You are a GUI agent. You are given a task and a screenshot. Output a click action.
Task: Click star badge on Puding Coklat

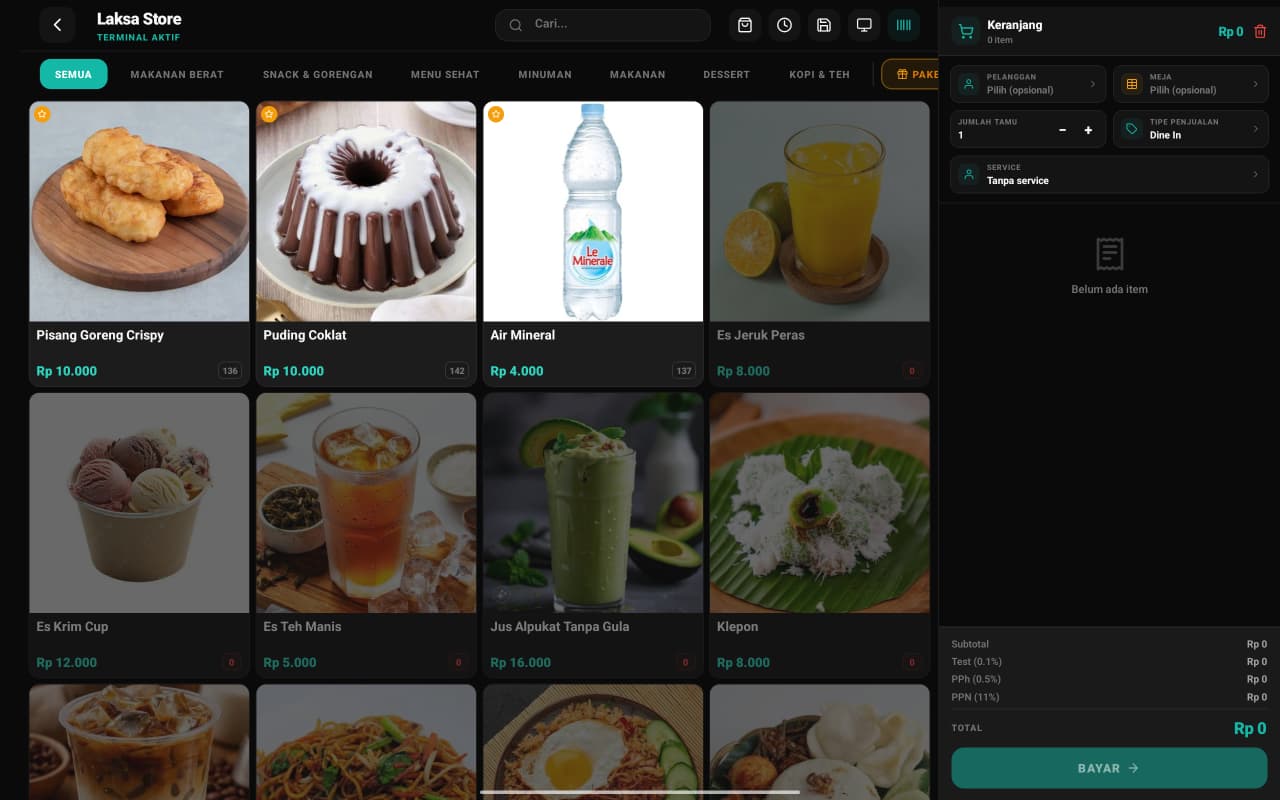coord(269,115)
